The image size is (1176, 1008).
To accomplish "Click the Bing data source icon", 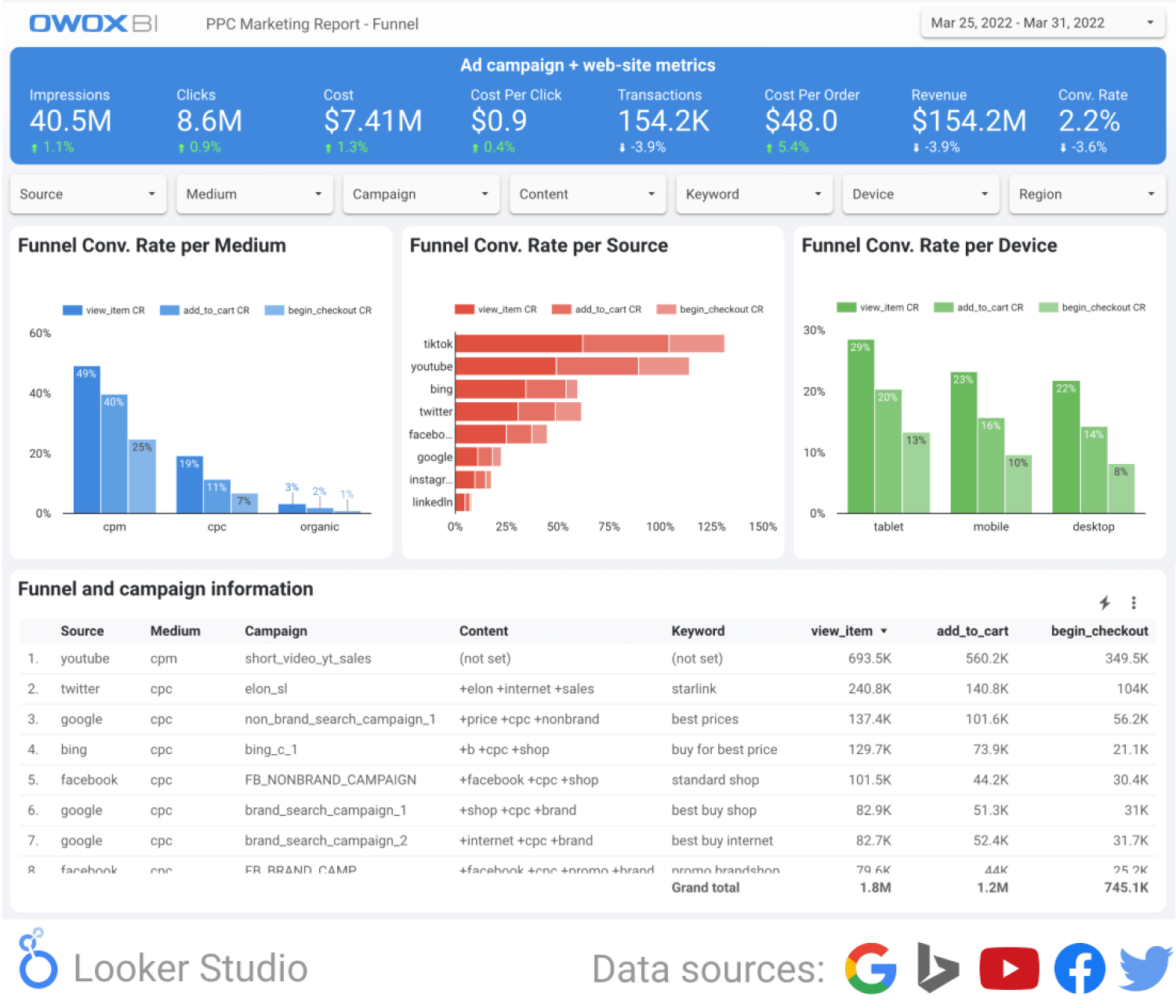I will pos(938,969).
